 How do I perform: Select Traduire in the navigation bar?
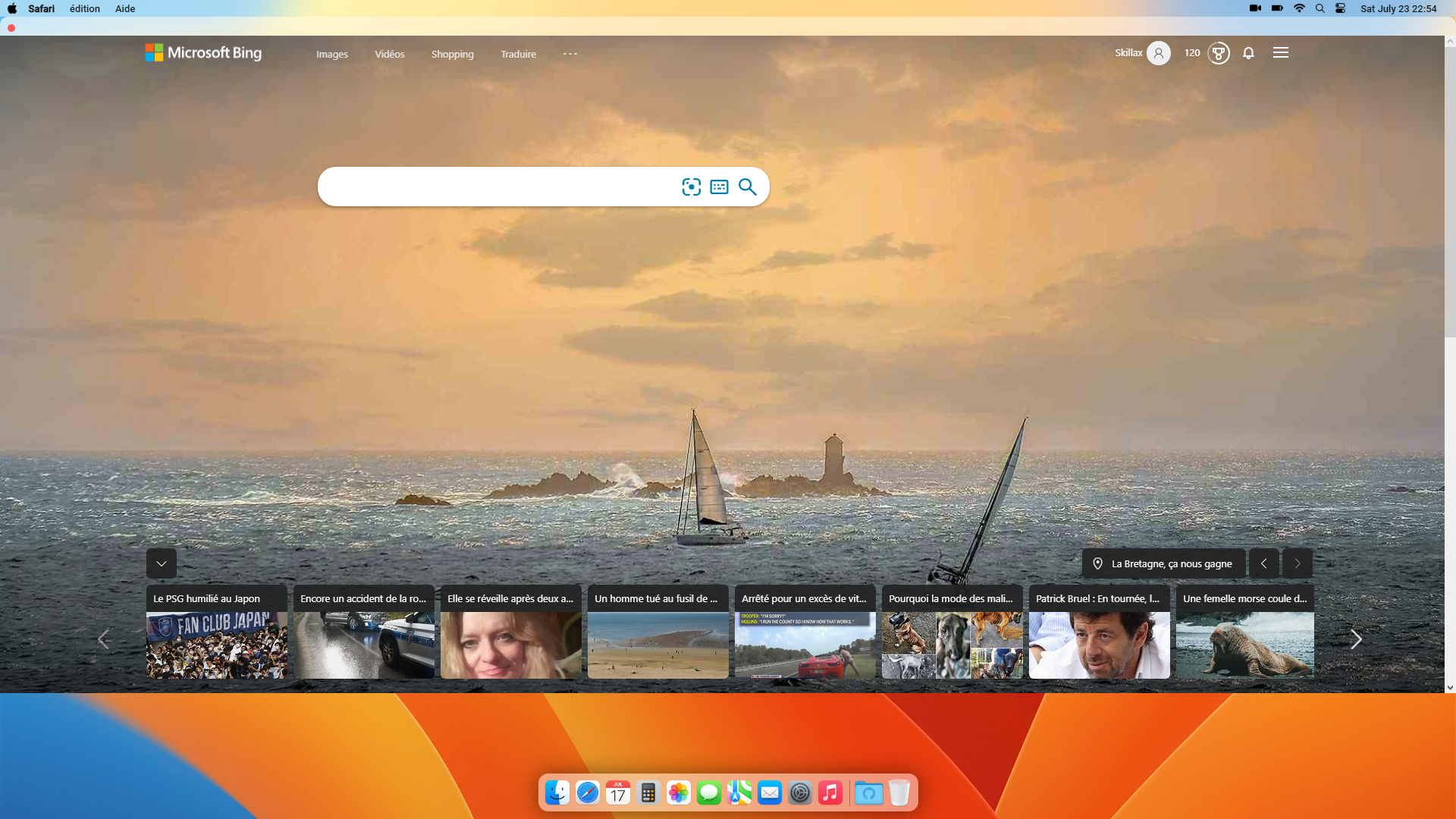[518, 54]
